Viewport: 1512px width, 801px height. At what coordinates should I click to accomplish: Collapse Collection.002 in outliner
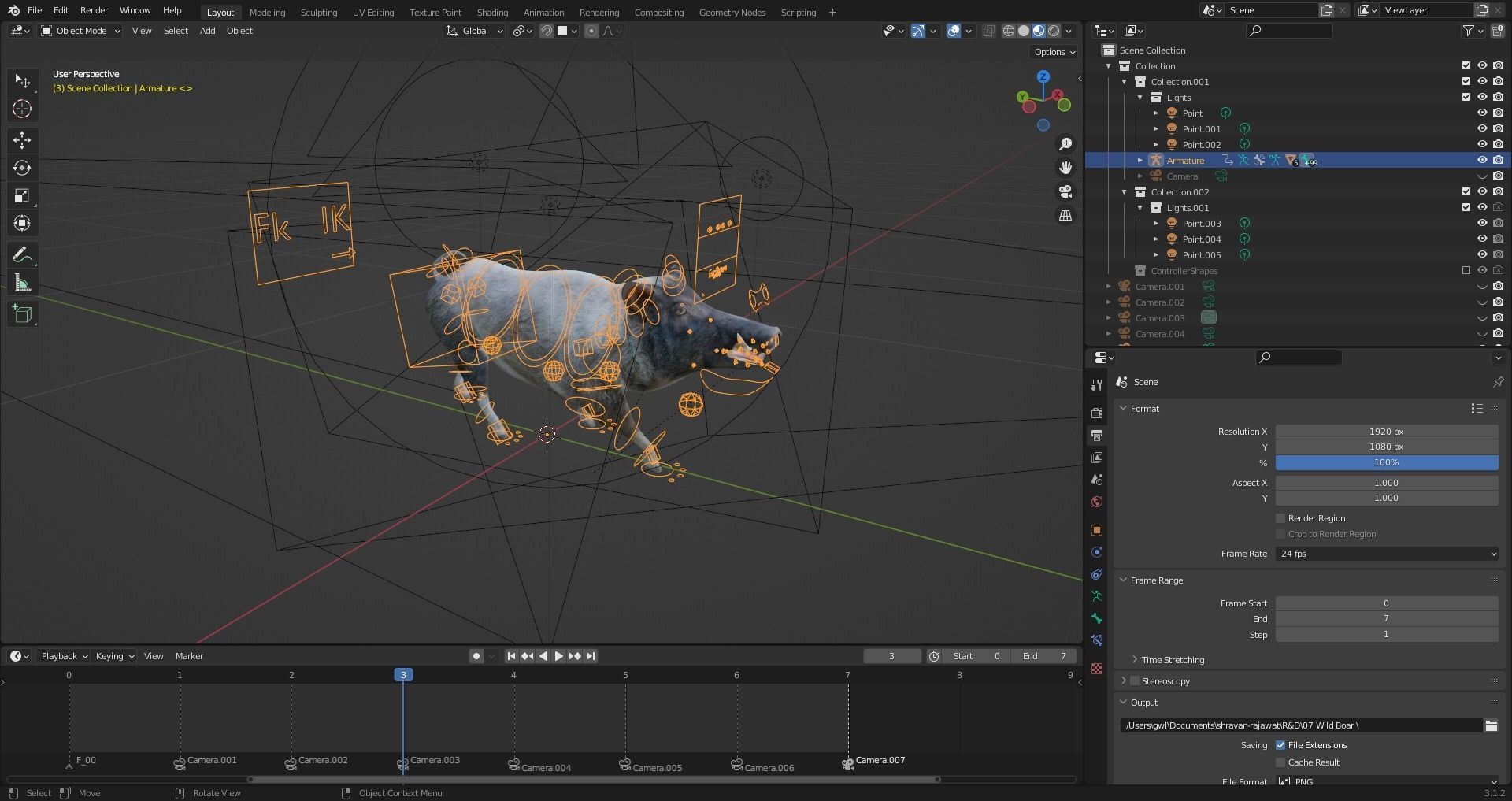(x=1124, y=191)
